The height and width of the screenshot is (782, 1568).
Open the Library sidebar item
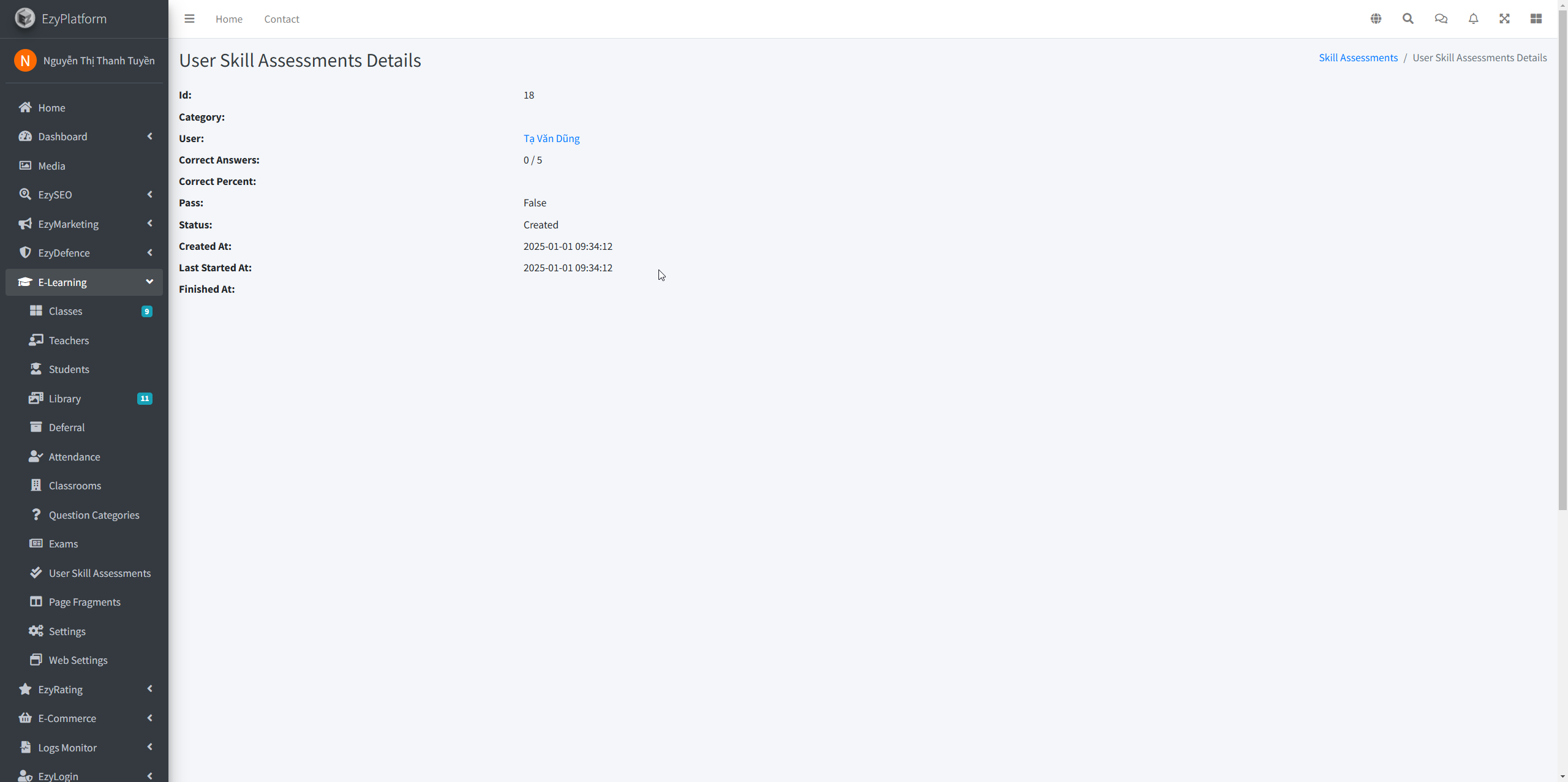[x=65, y=399]
